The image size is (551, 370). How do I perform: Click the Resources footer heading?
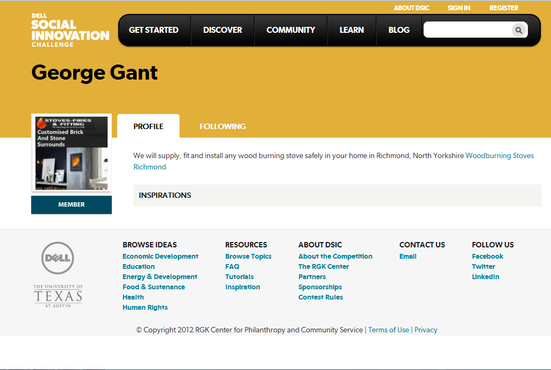(246, 245)
